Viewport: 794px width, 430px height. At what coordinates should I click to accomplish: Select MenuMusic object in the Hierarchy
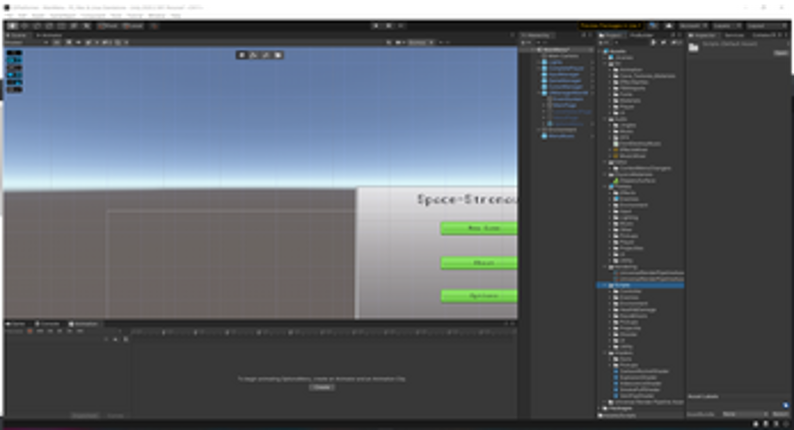coord(561,136)
